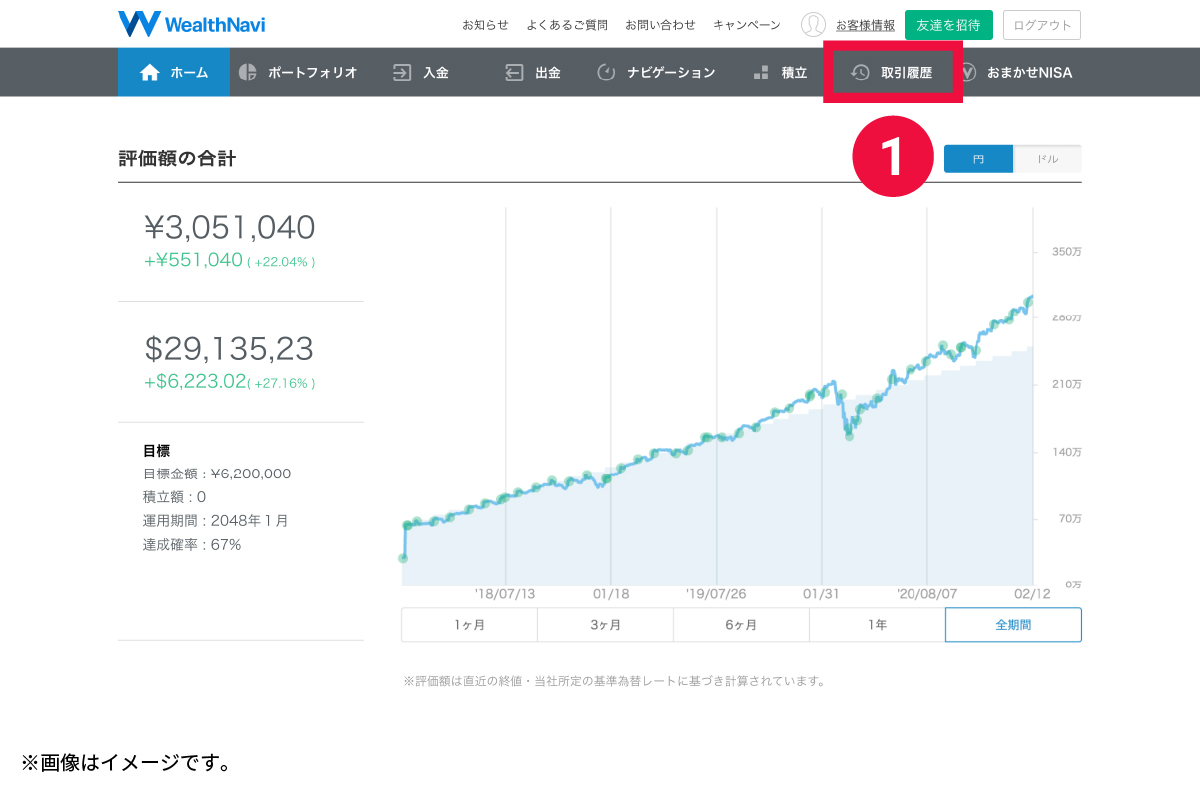This screenshot has height=790, width=1200.
Task: Select the 6ヶ月 chart period
Action: click(741, 625)
